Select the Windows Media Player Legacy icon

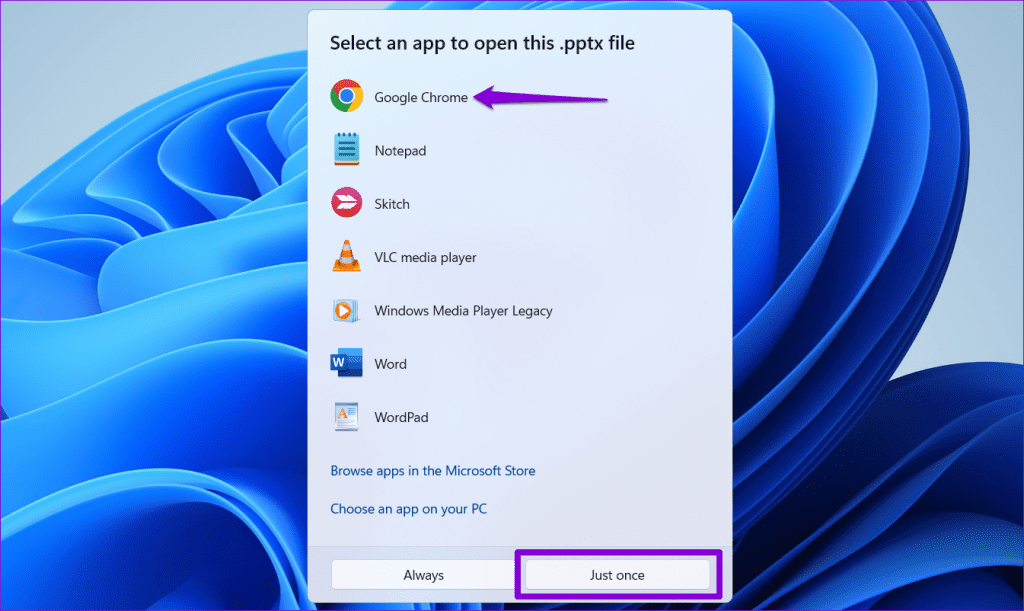tap(347, 310)
